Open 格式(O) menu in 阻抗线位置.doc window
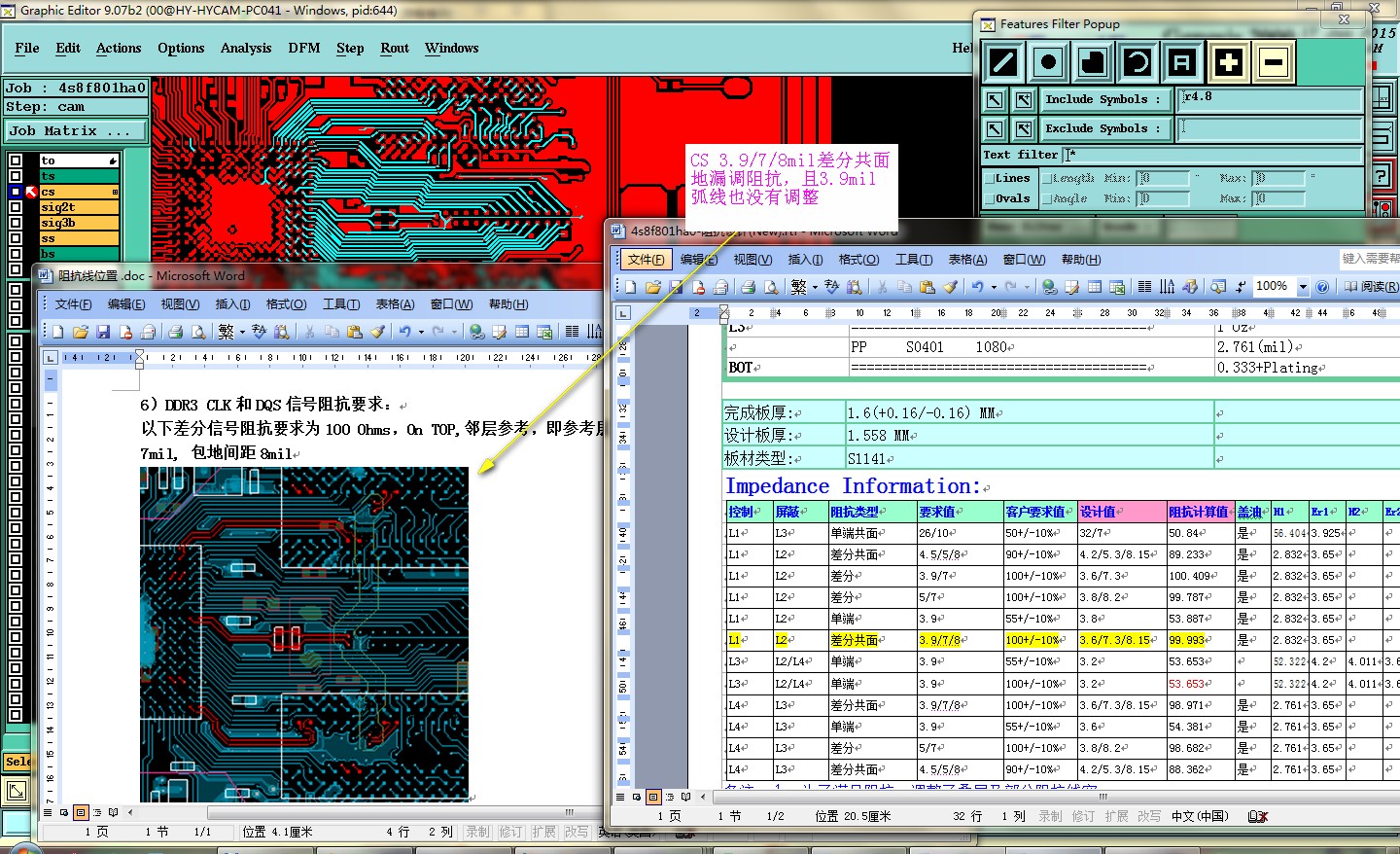1400x854 pixels. pos(286,304)
